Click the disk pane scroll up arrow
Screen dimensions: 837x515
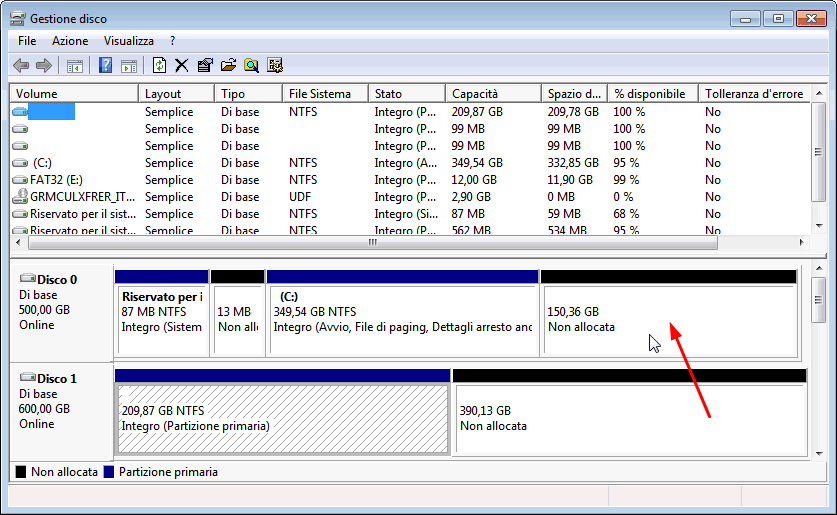(819, 268)
